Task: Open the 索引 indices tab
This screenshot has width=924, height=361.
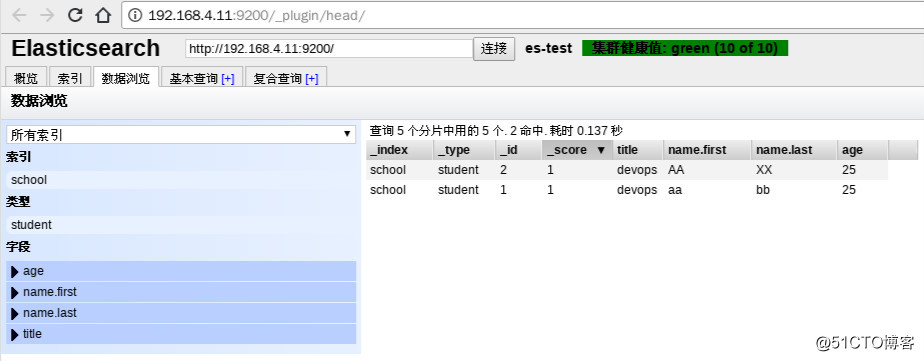Action: tap(70, 78)
